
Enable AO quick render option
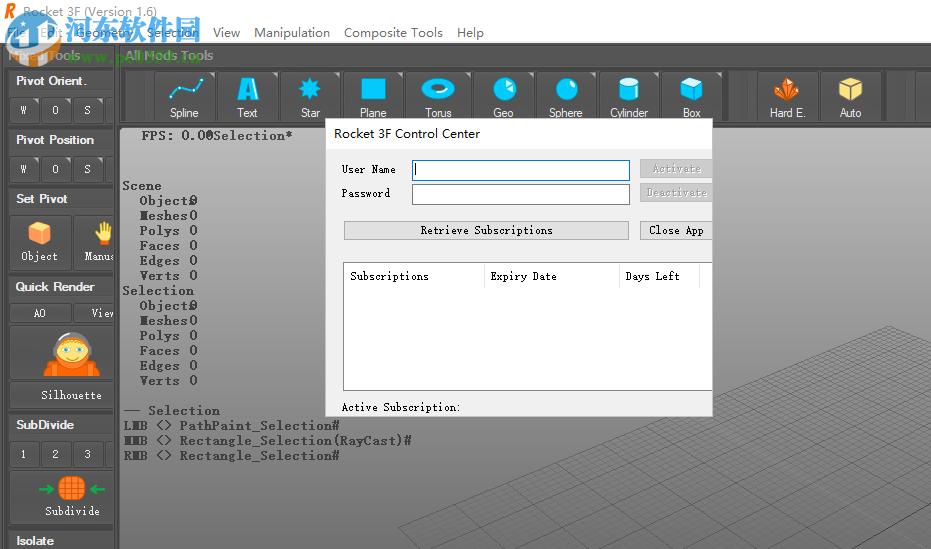point(40,313)
